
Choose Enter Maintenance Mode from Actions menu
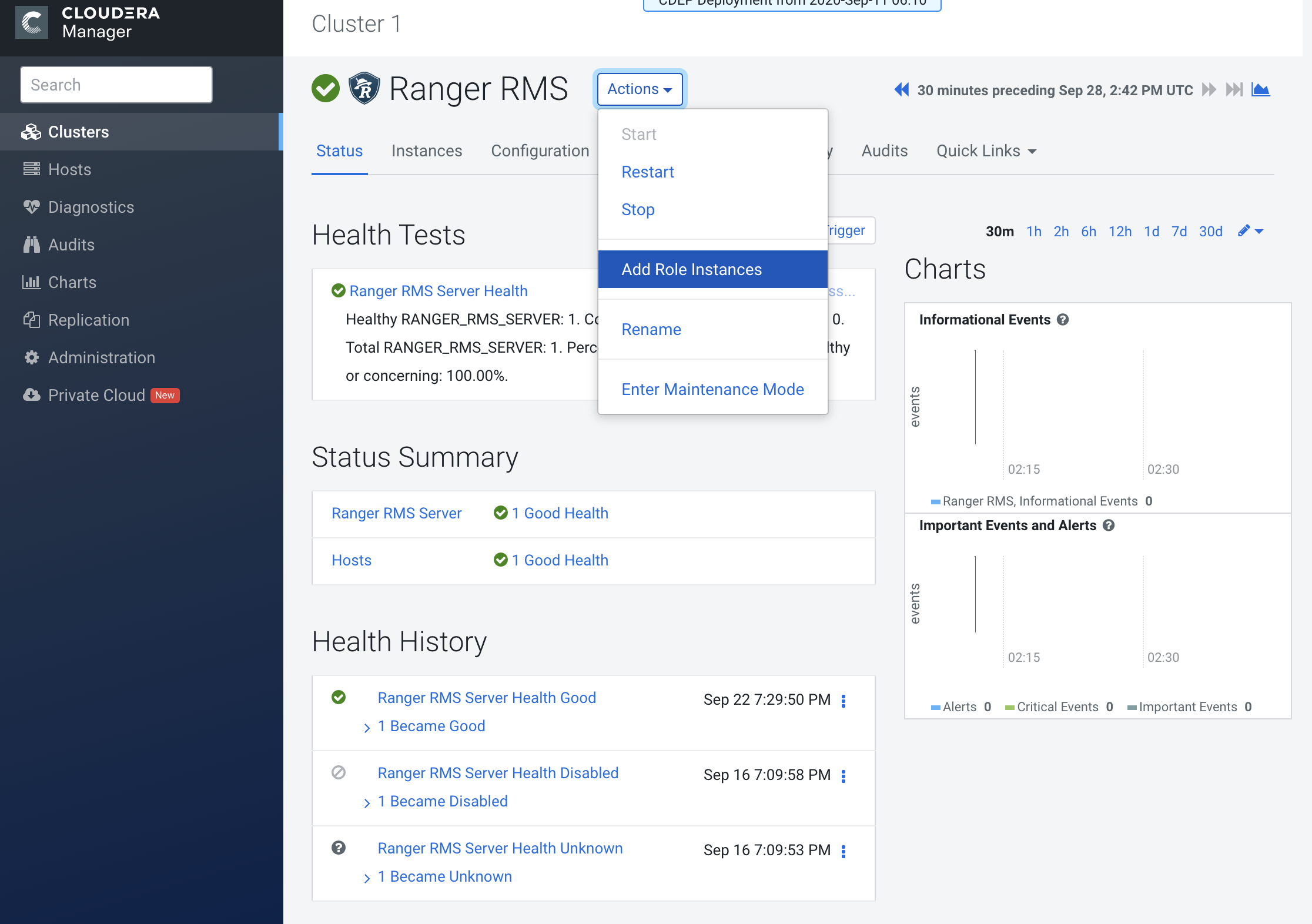point(712,389)
